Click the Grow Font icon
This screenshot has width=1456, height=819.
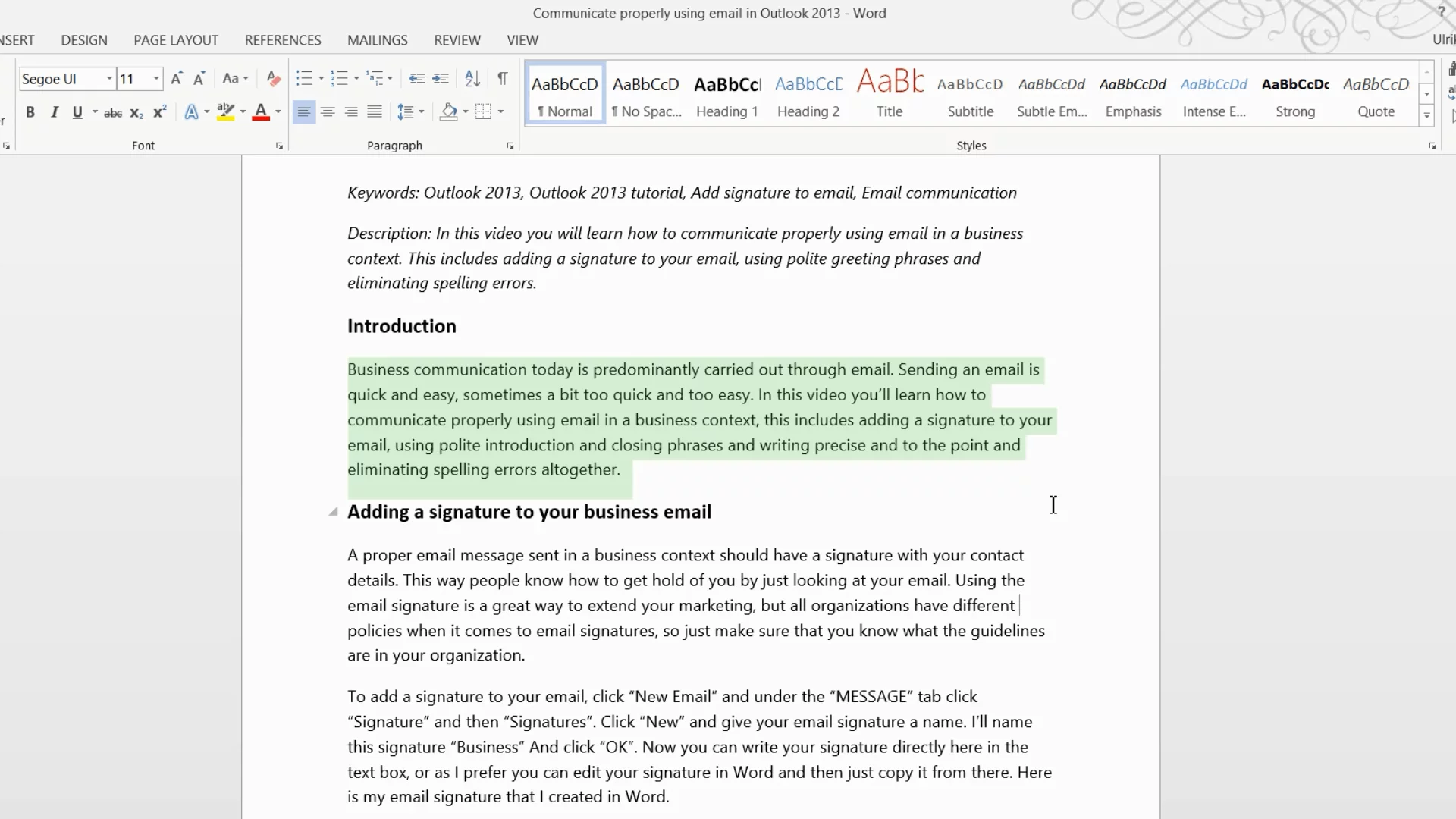click(177, 79)
